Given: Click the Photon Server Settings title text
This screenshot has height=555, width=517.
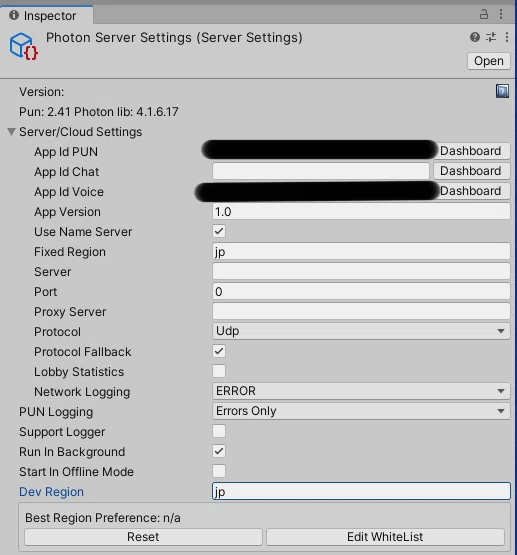Looking at the screenshot, I should (x=174, y=38).
